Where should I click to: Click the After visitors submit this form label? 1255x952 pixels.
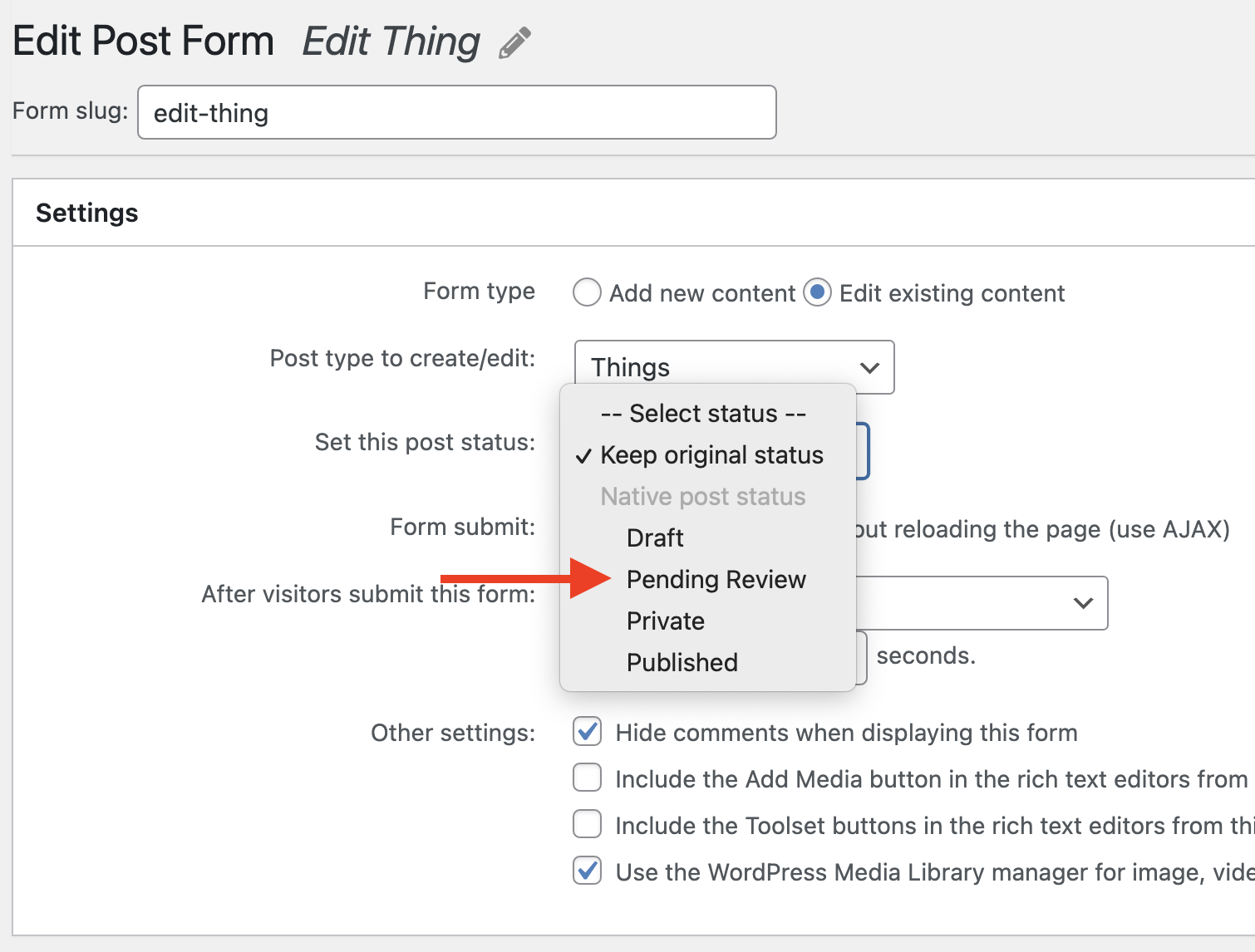[x=368, y=594]
